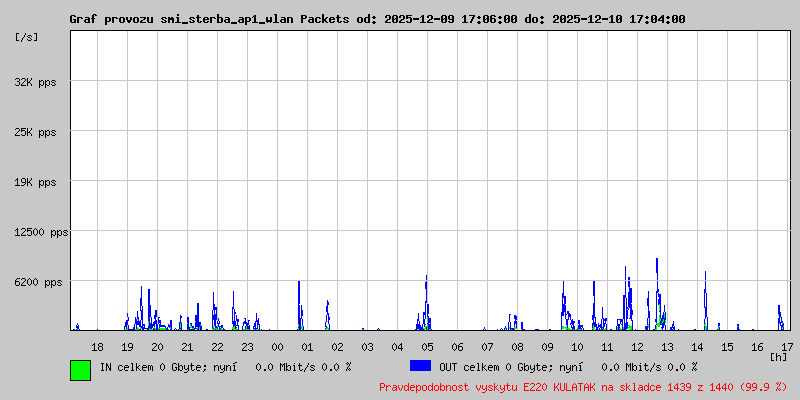The image size is (800, 400).
Task: Click hour label '16' on the time axis
Action: [x=757, y=347]
